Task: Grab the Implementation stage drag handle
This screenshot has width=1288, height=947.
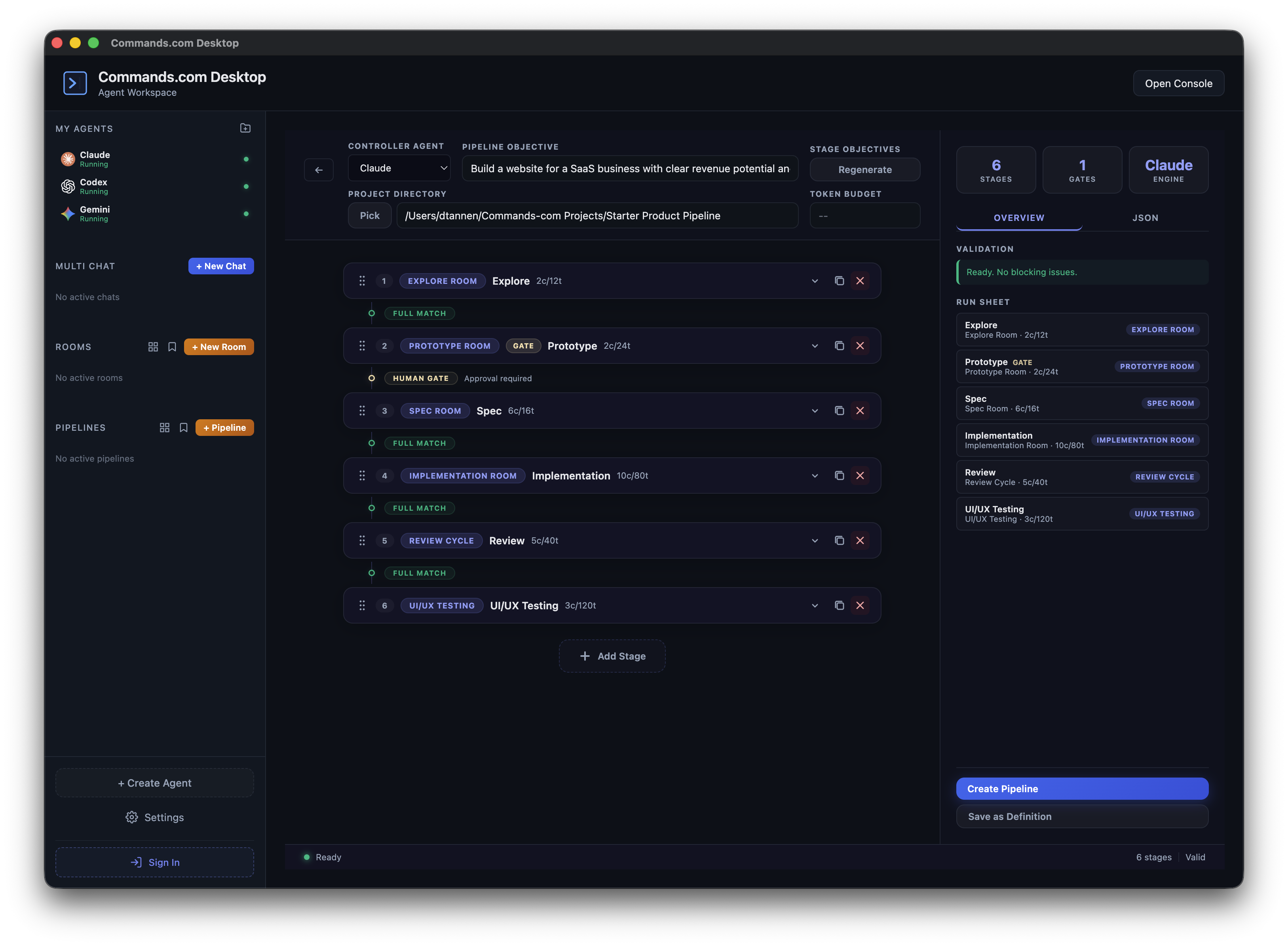Action: 362,475
